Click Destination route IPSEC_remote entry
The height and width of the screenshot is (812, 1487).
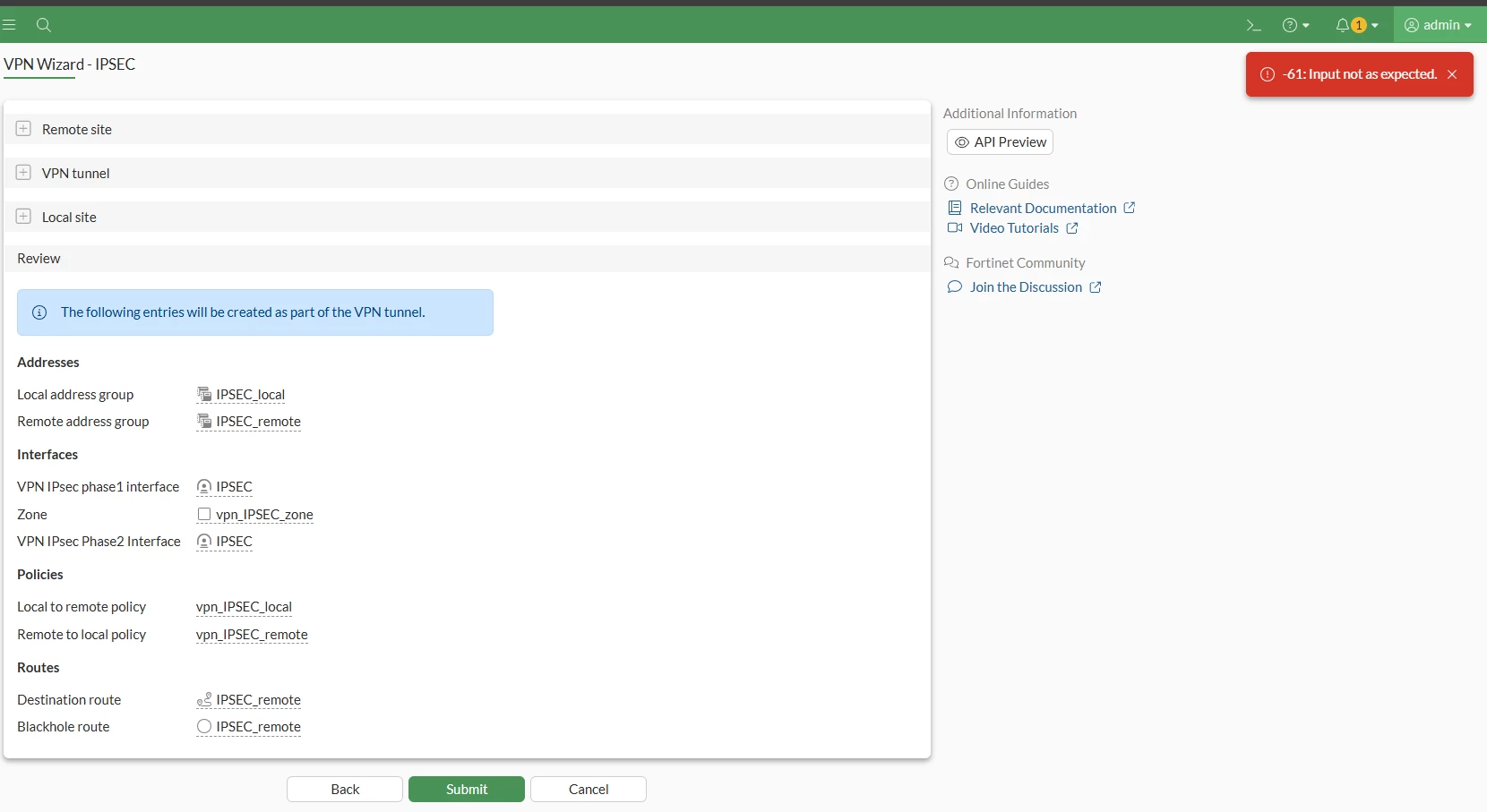[258, 700]
